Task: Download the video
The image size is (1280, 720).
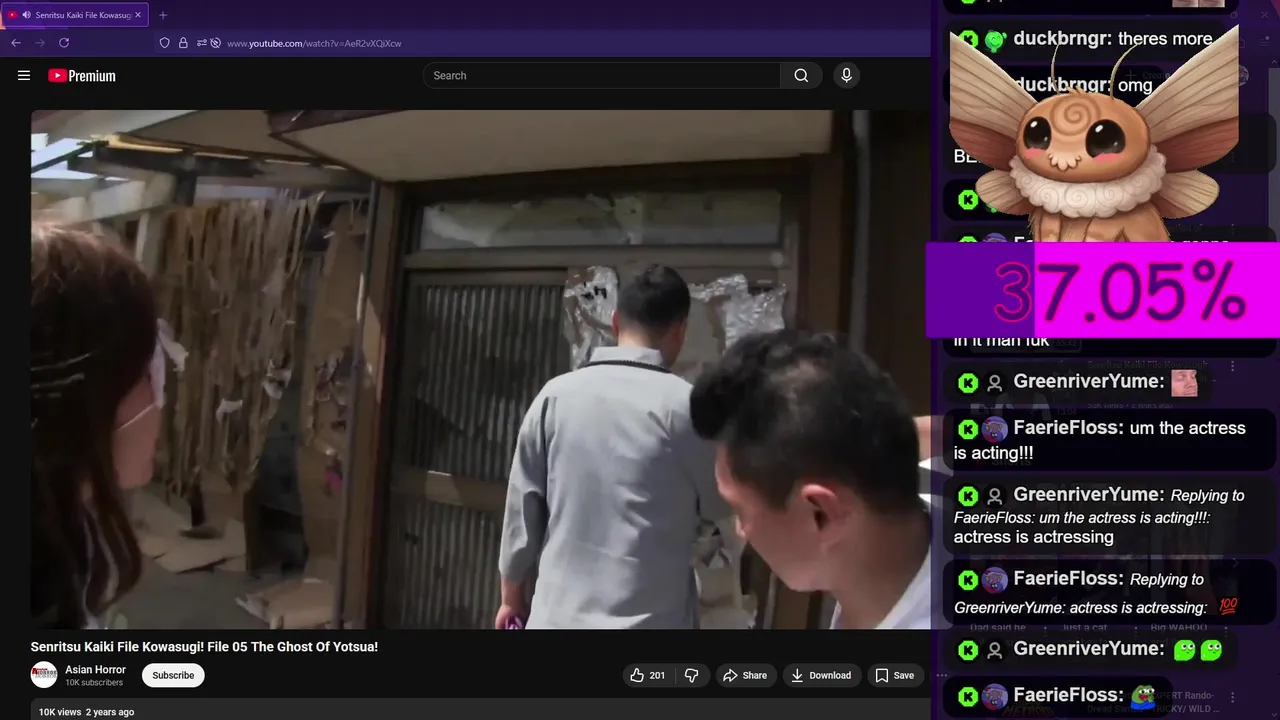Action: pos(821,675)
